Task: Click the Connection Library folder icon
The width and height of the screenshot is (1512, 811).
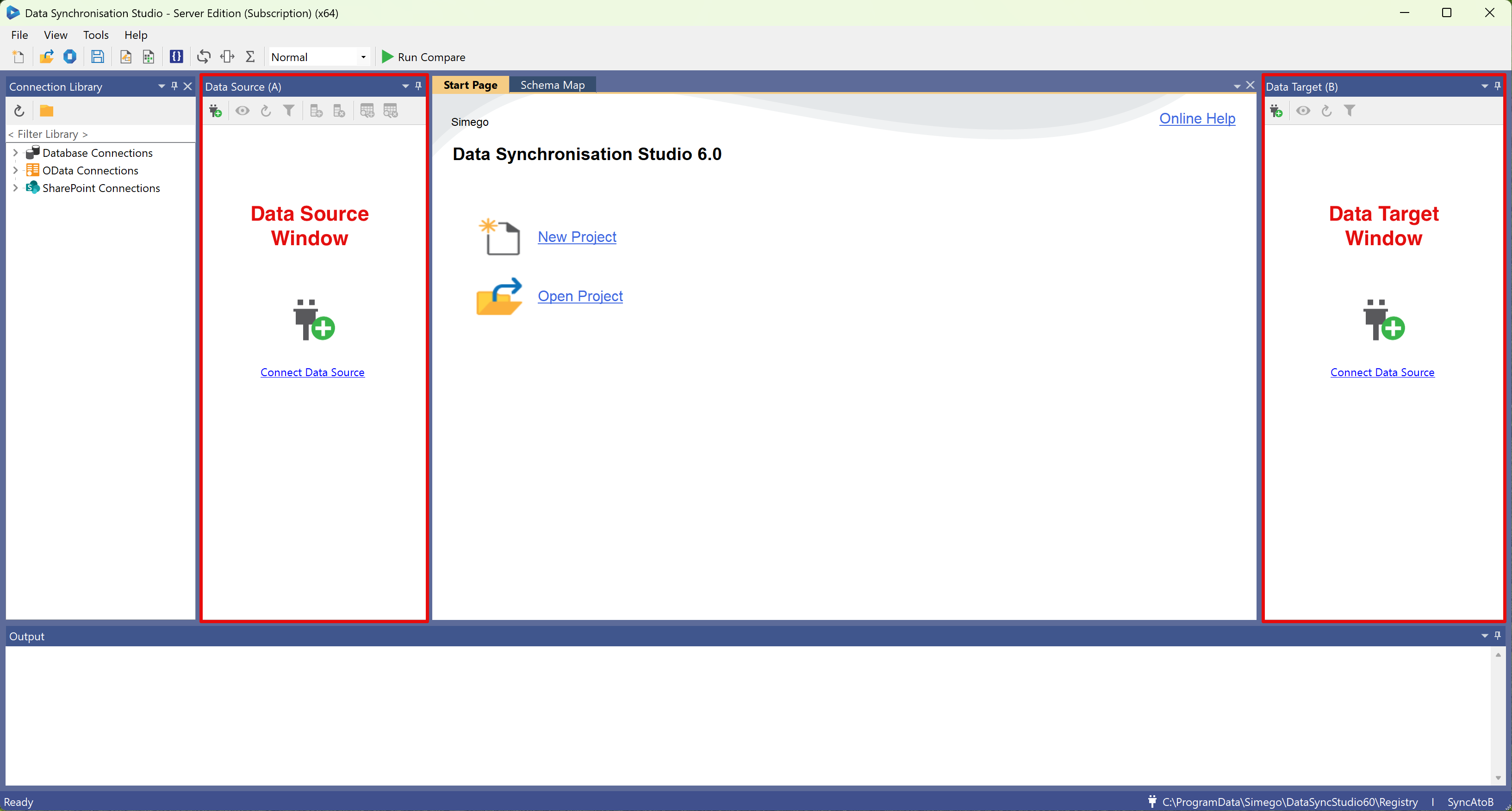Action: pyautogui.click(x=46, y=111)
